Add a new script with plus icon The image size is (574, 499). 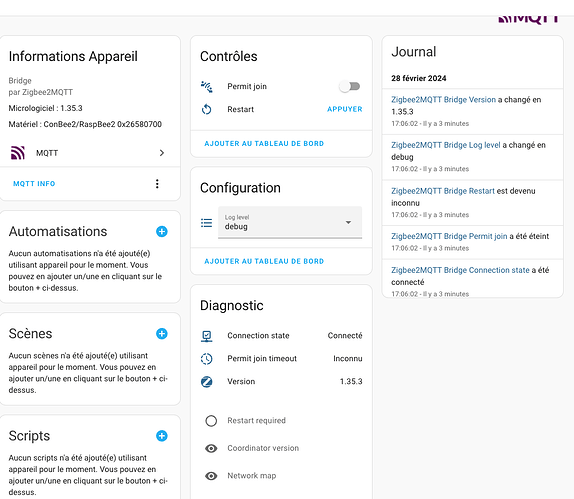162,436
